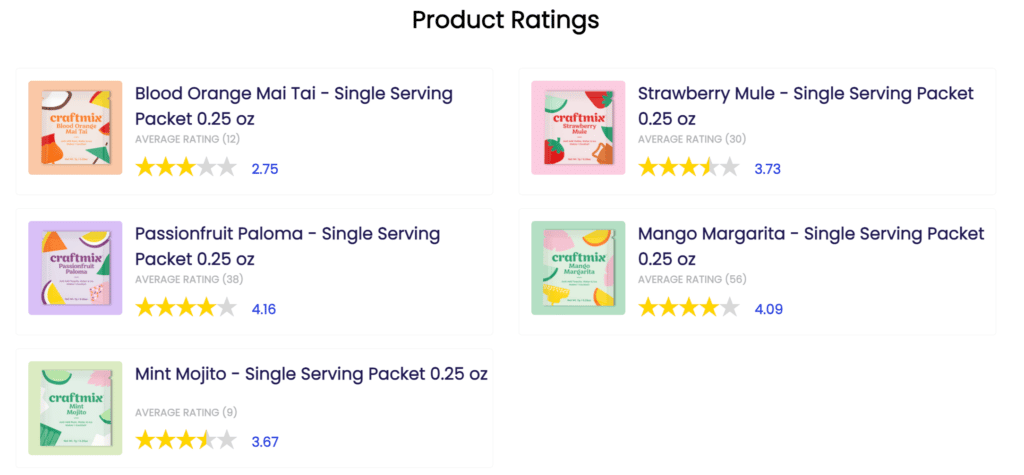
Task: Click the 3.73 rating score
Action: [767, 169]
